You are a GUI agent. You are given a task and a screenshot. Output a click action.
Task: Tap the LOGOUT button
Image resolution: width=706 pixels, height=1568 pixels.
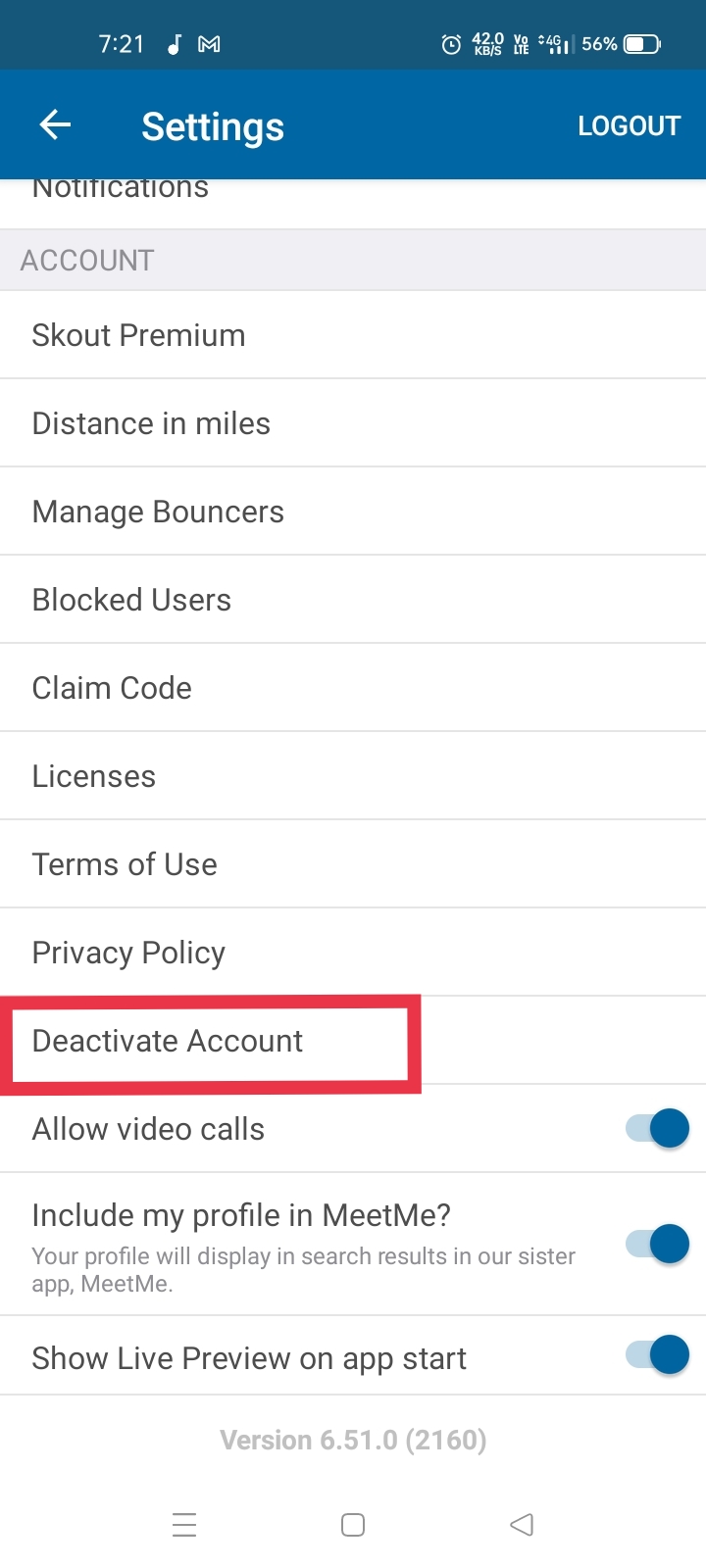point(629,125)
